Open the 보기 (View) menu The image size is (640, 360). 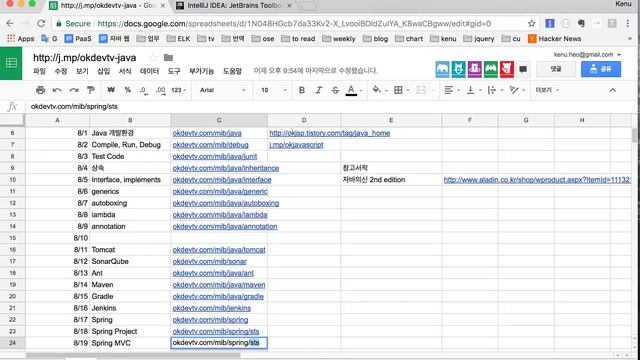(82, 71)
